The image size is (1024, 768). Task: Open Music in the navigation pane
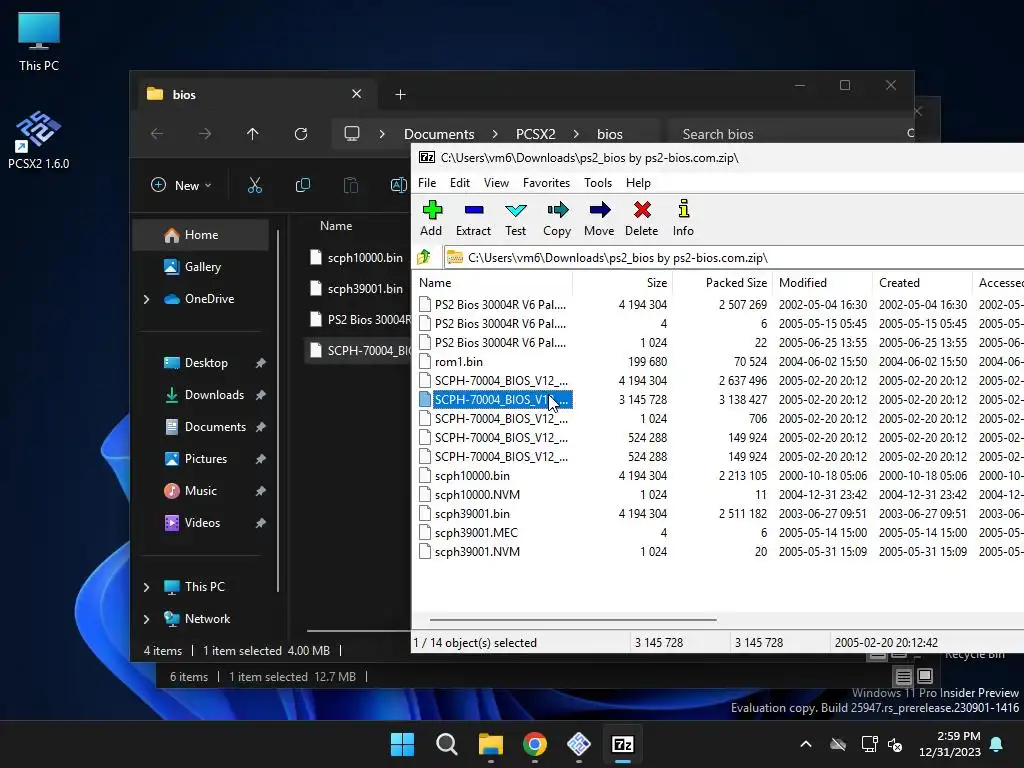200,491
